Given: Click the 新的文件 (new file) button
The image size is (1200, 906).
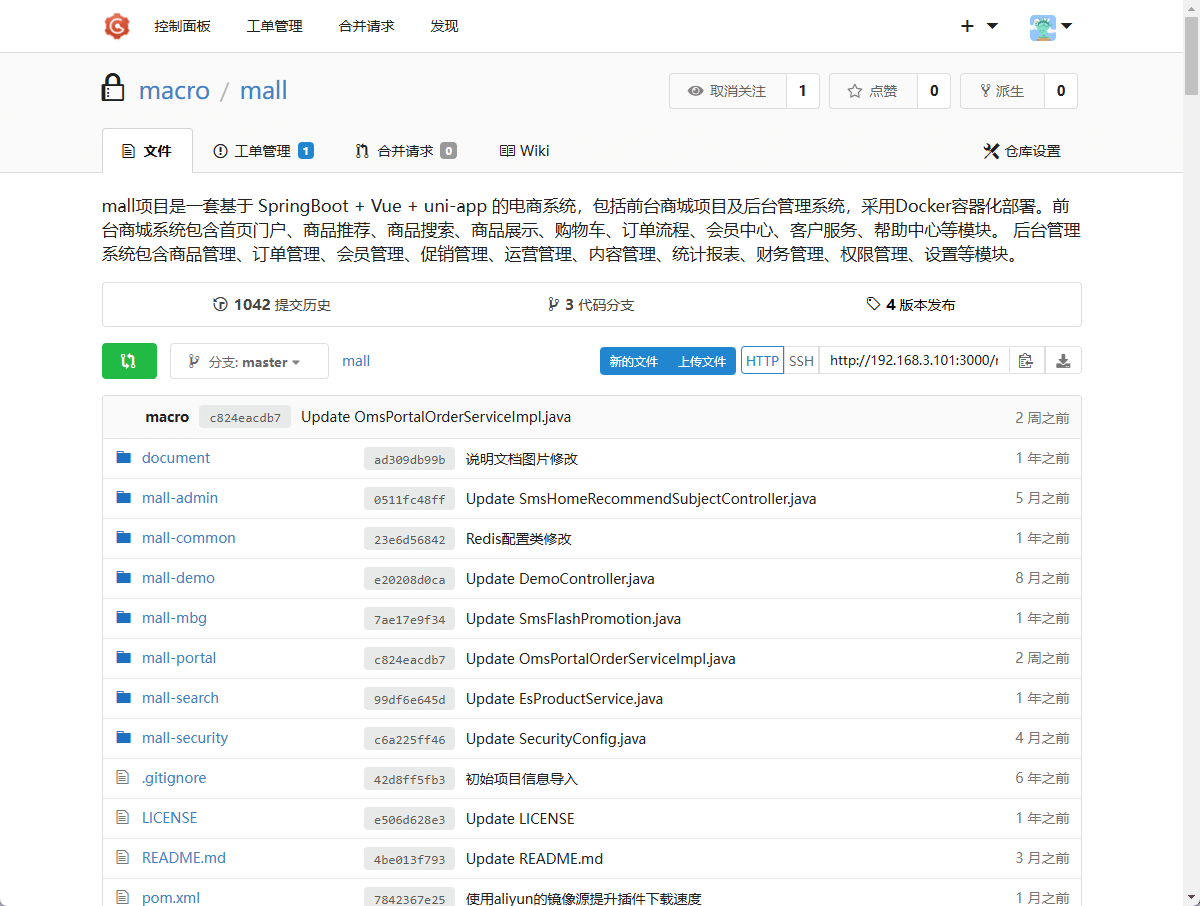Looking at the screenshot, I should pyautogui.click(x=633, y=361).
